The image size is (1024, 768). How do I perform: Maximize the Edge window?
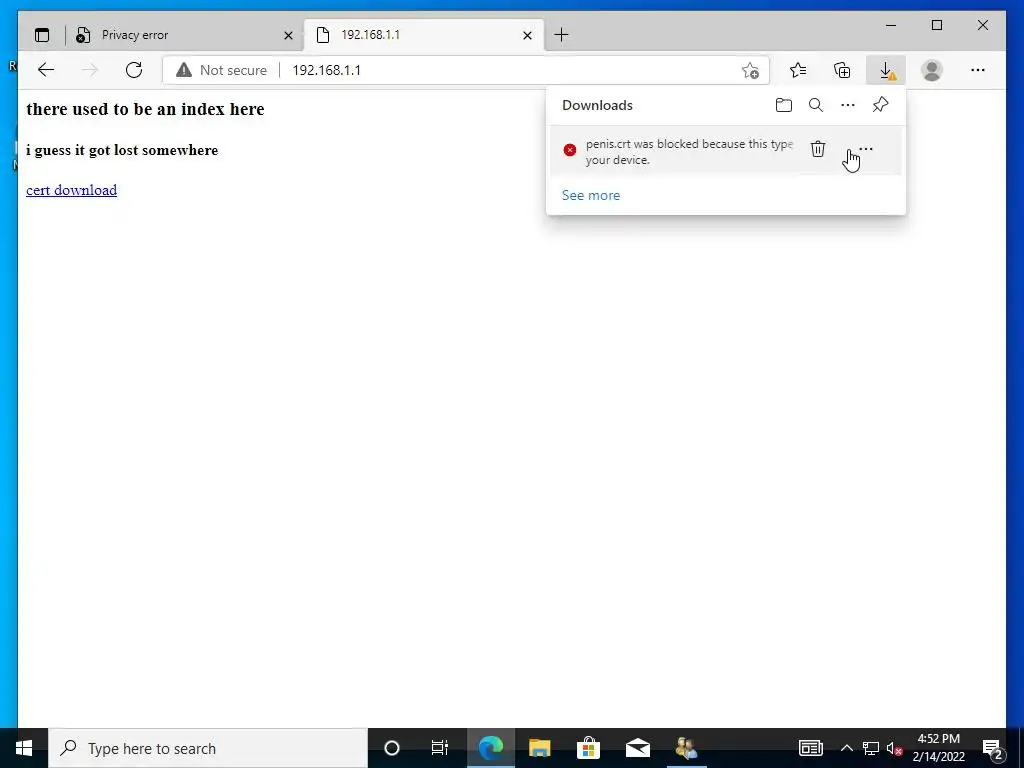click(936, 25)
